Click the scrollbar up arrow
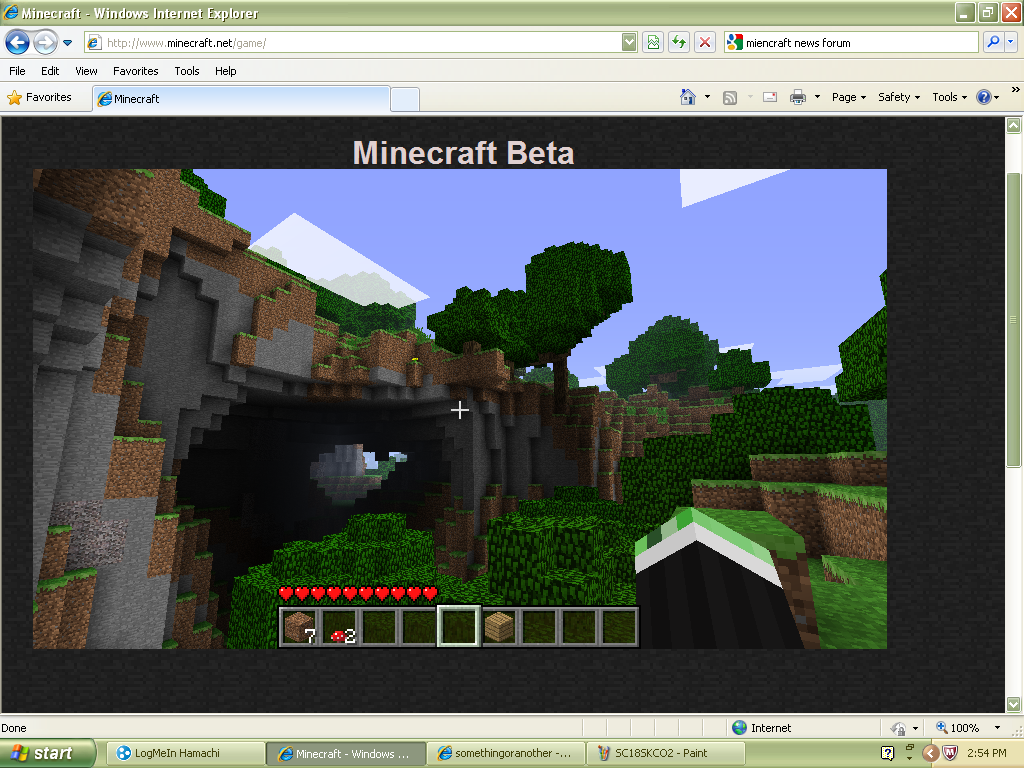 (1014, 125)
